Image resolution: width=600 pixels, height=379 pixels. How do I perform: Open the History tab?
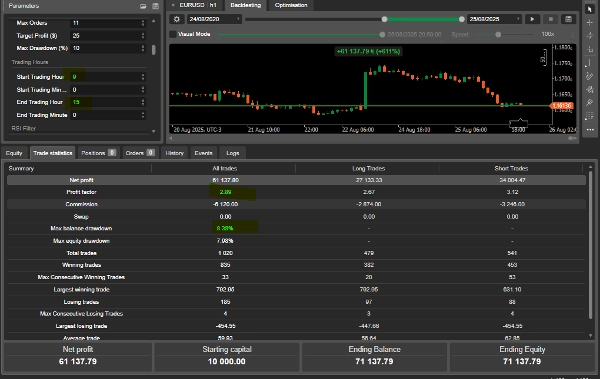click(174, 153)
